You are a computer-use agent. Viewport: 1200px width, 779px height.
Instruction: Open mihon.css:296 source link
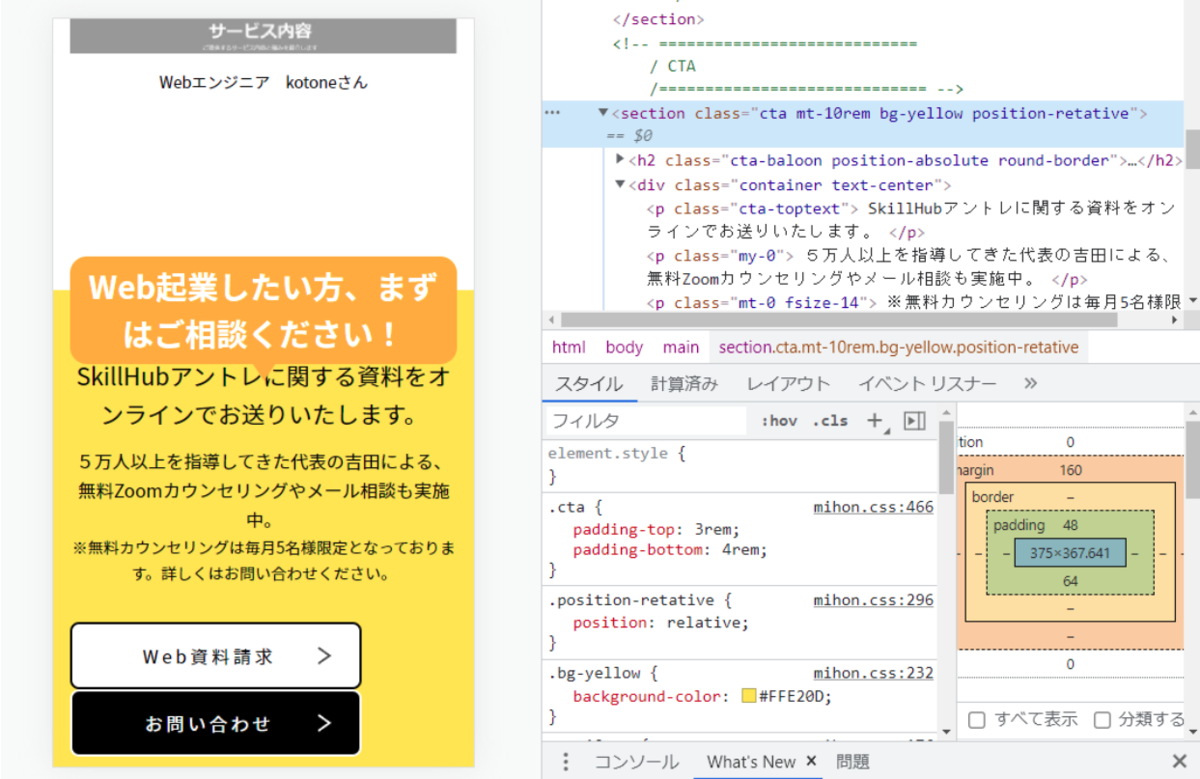(873, 600)
